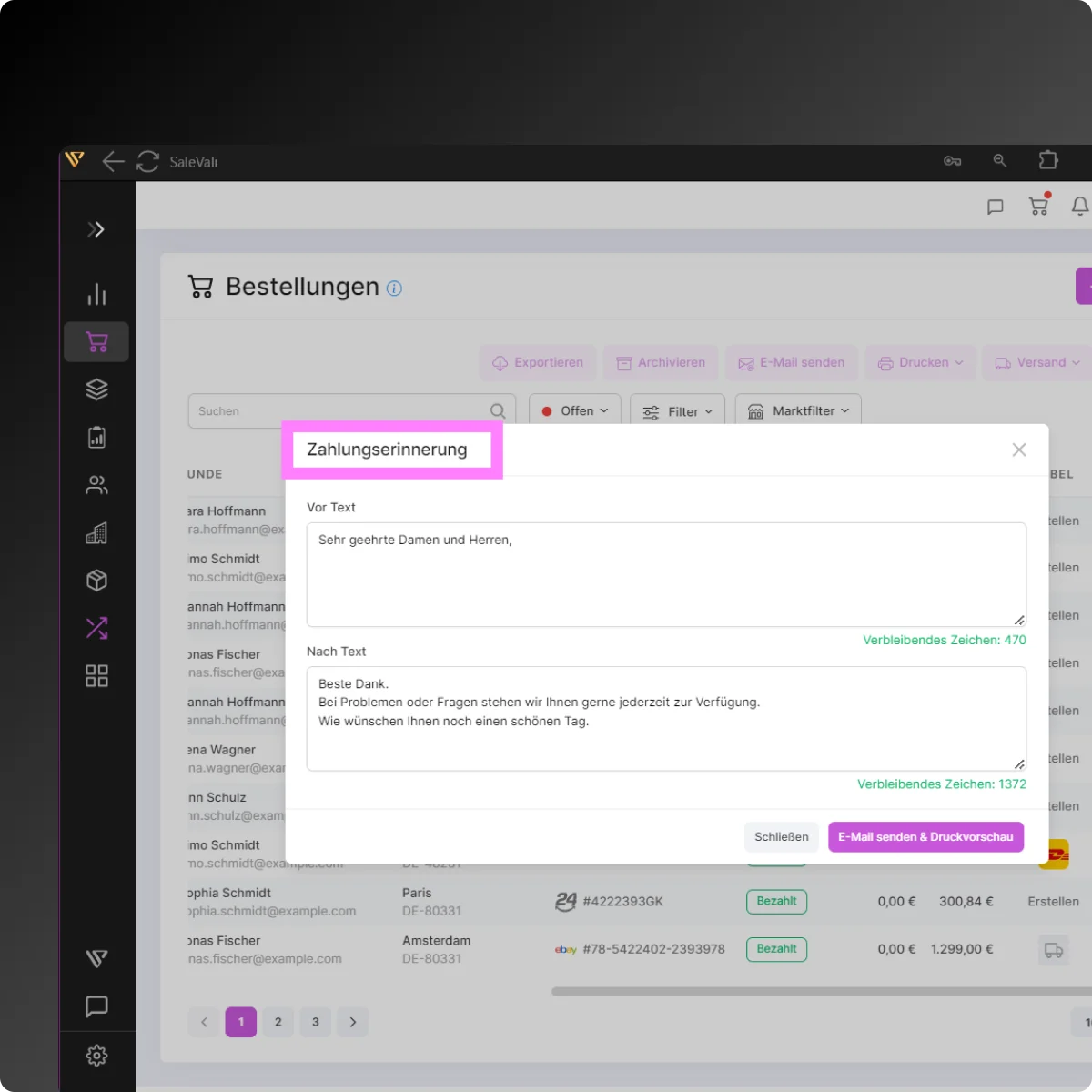
Task: Click E-Mail senden & Druckvorschau button
Action: click(925, 837)
